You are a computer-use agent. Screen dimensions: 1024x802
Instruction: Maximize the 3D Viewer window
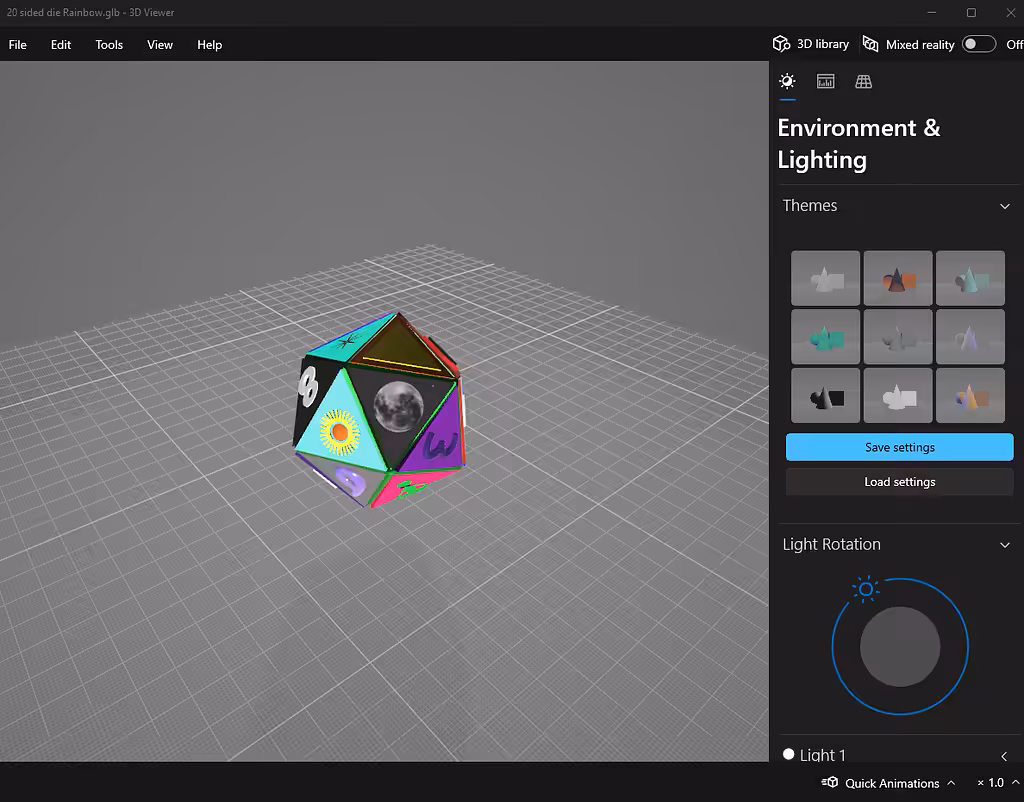pos(971,12)
